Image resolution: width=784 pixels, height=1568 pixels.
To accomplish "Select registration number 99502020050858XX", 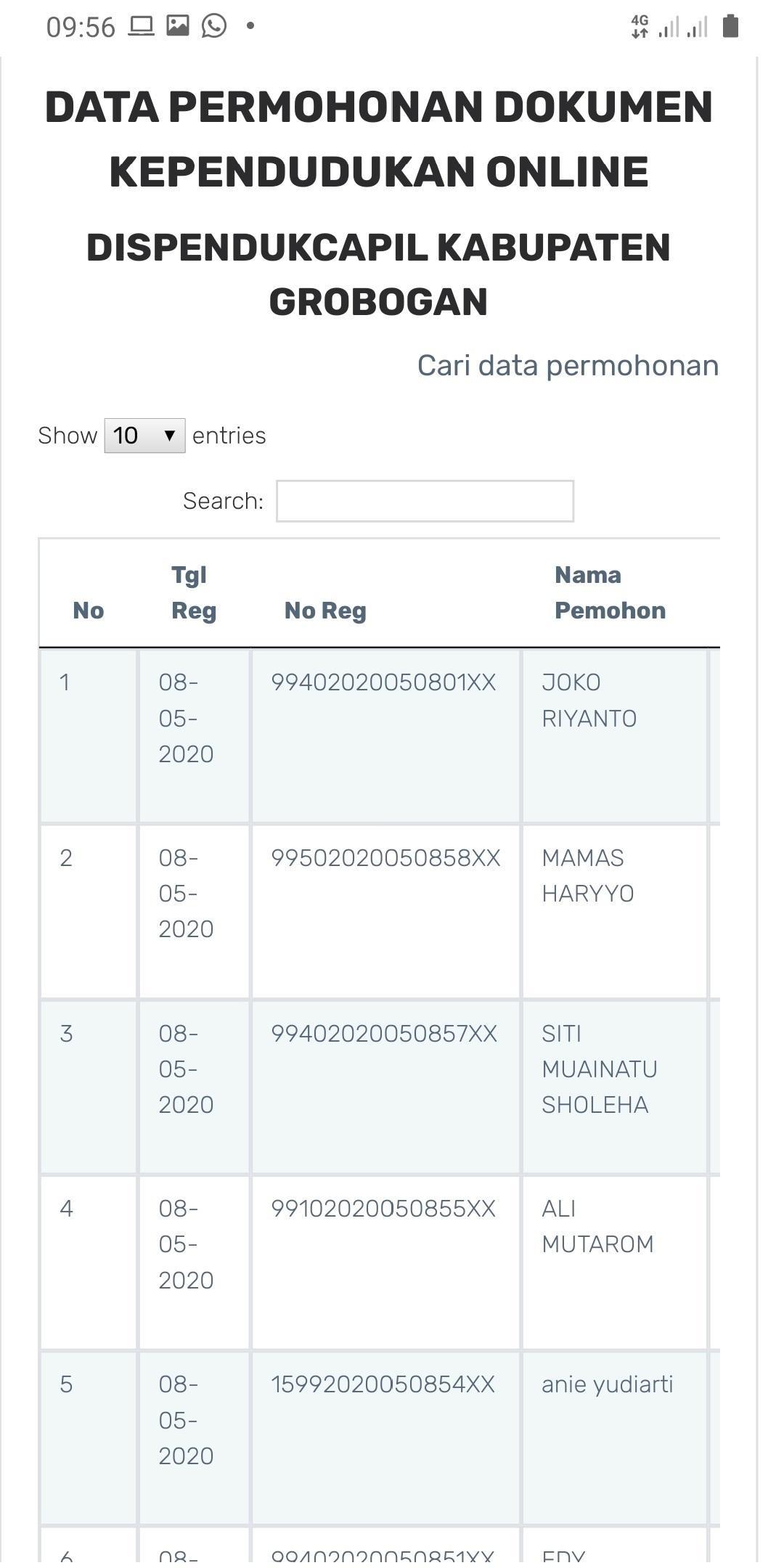I will pos(385,858).
